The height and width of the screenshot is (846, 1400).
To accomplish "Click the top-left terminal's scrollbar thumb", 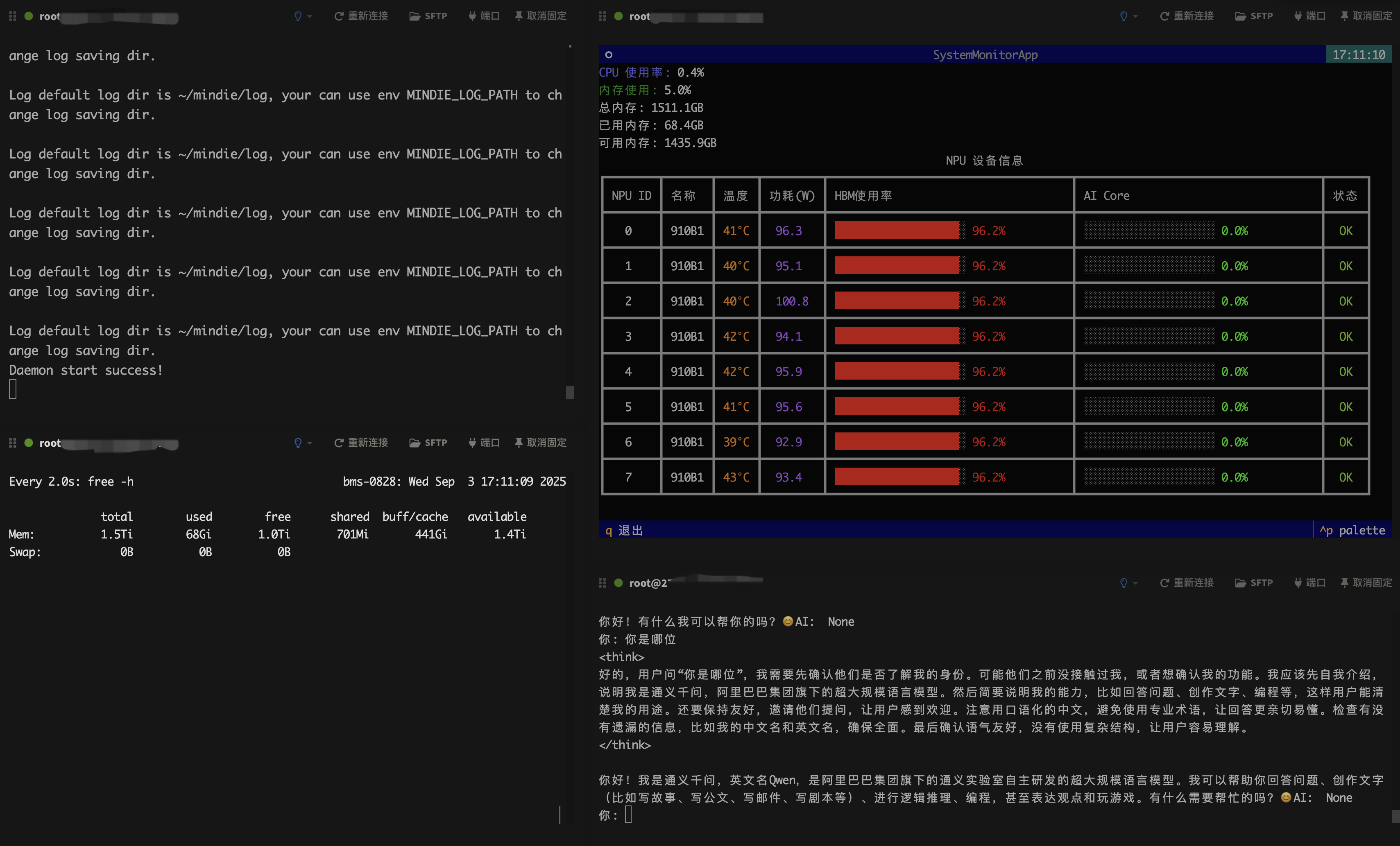I will [570, 392].
